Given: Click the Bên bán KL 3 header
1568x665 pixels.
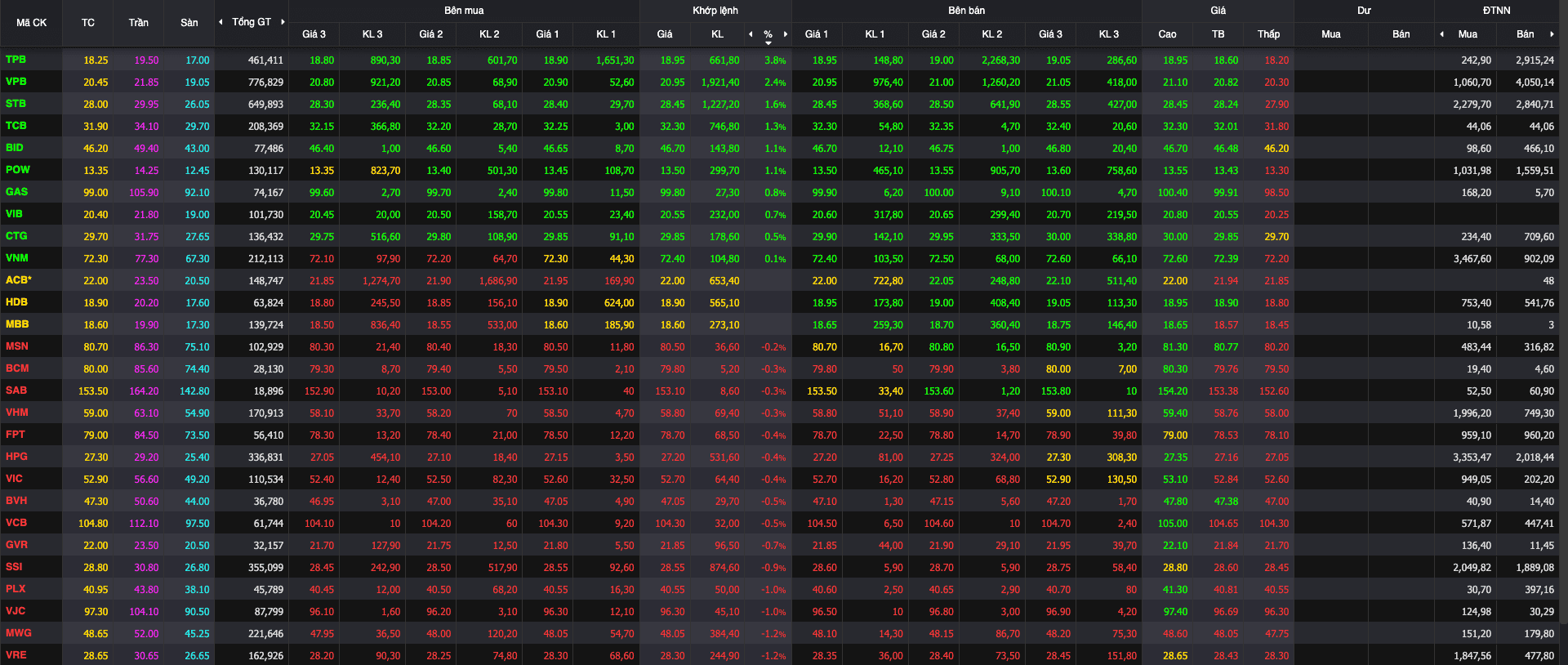Looking at the screenshot, I should (x=1109, y=34).
